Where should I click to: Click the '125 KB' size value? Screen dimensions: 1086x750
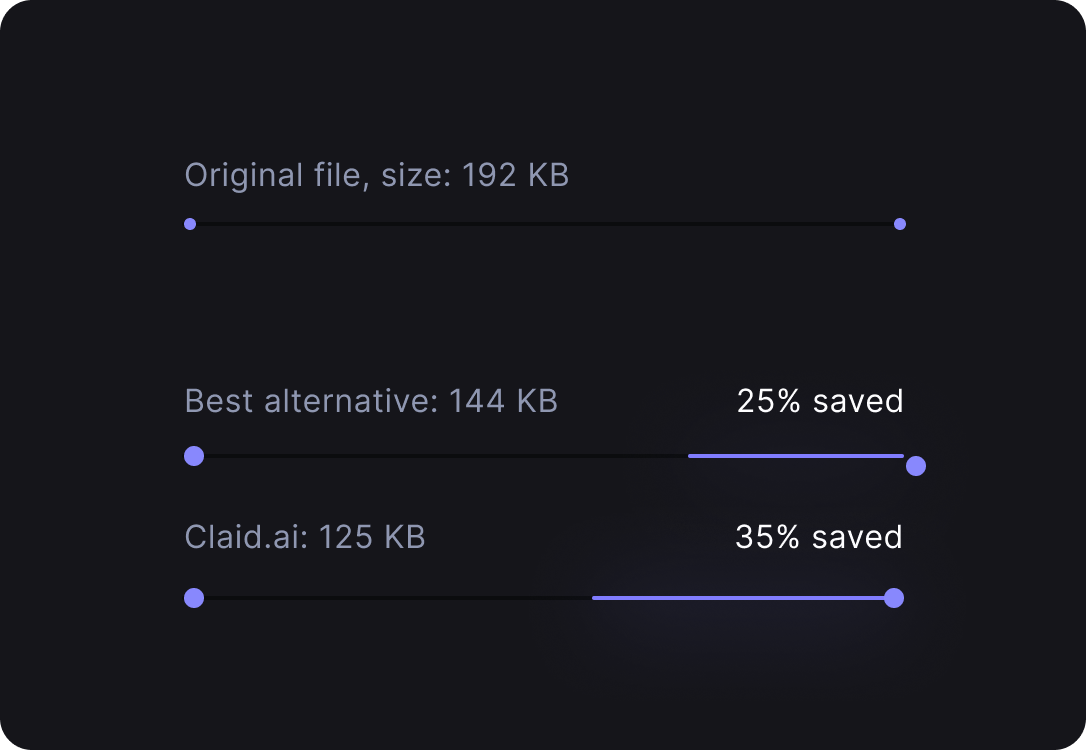pos(372,537)
